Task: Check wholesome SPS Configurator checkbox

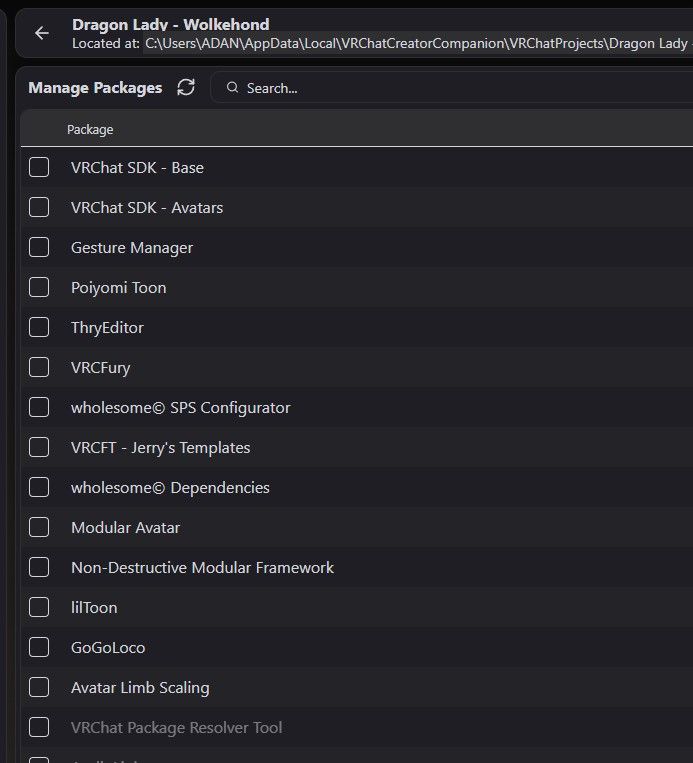Action: click(x=39, y=407)
